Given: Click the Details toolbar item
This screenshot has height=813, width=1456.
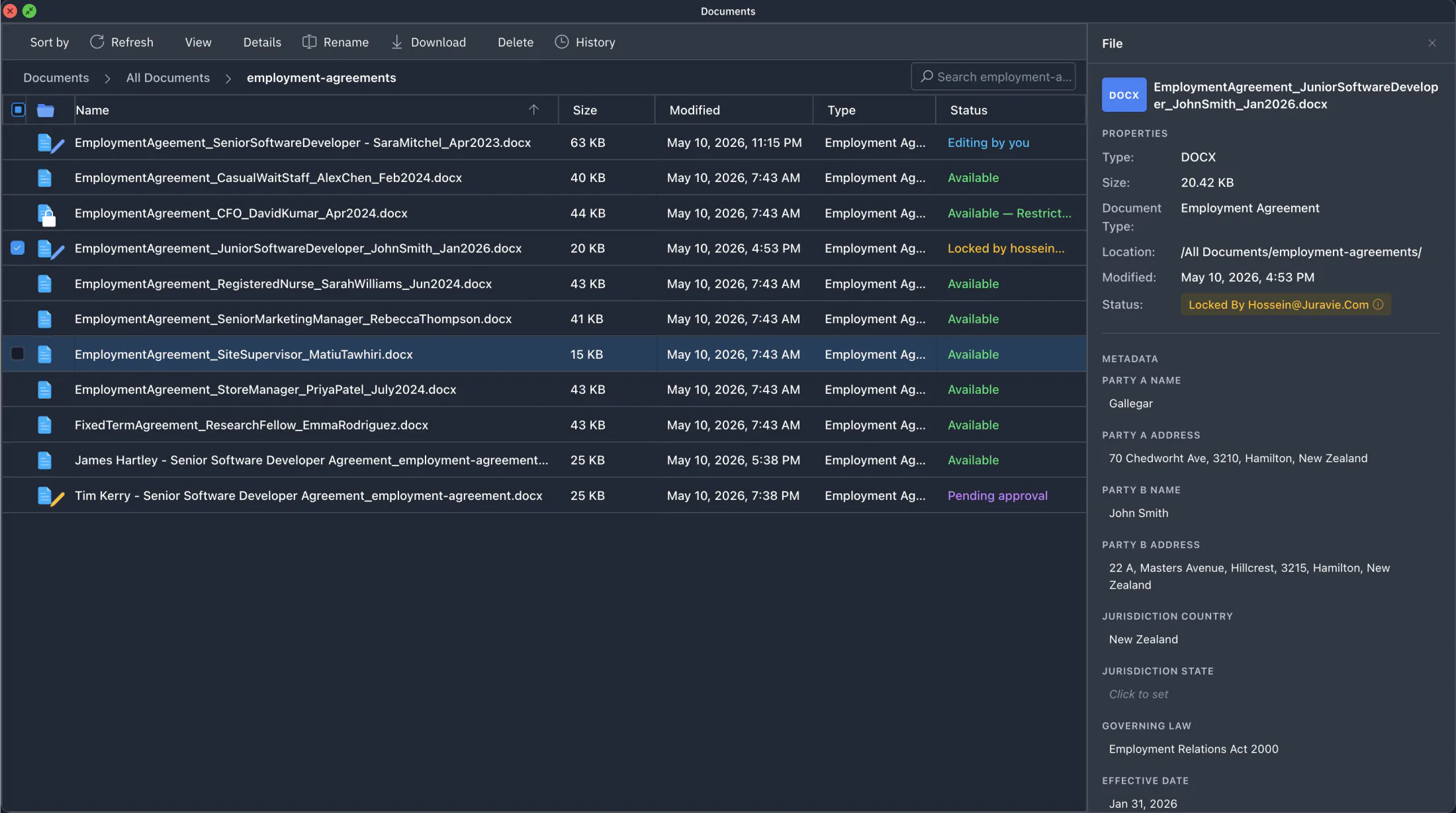Looking at the screenshot, I should pyautogui.click(x=262, y=42).
